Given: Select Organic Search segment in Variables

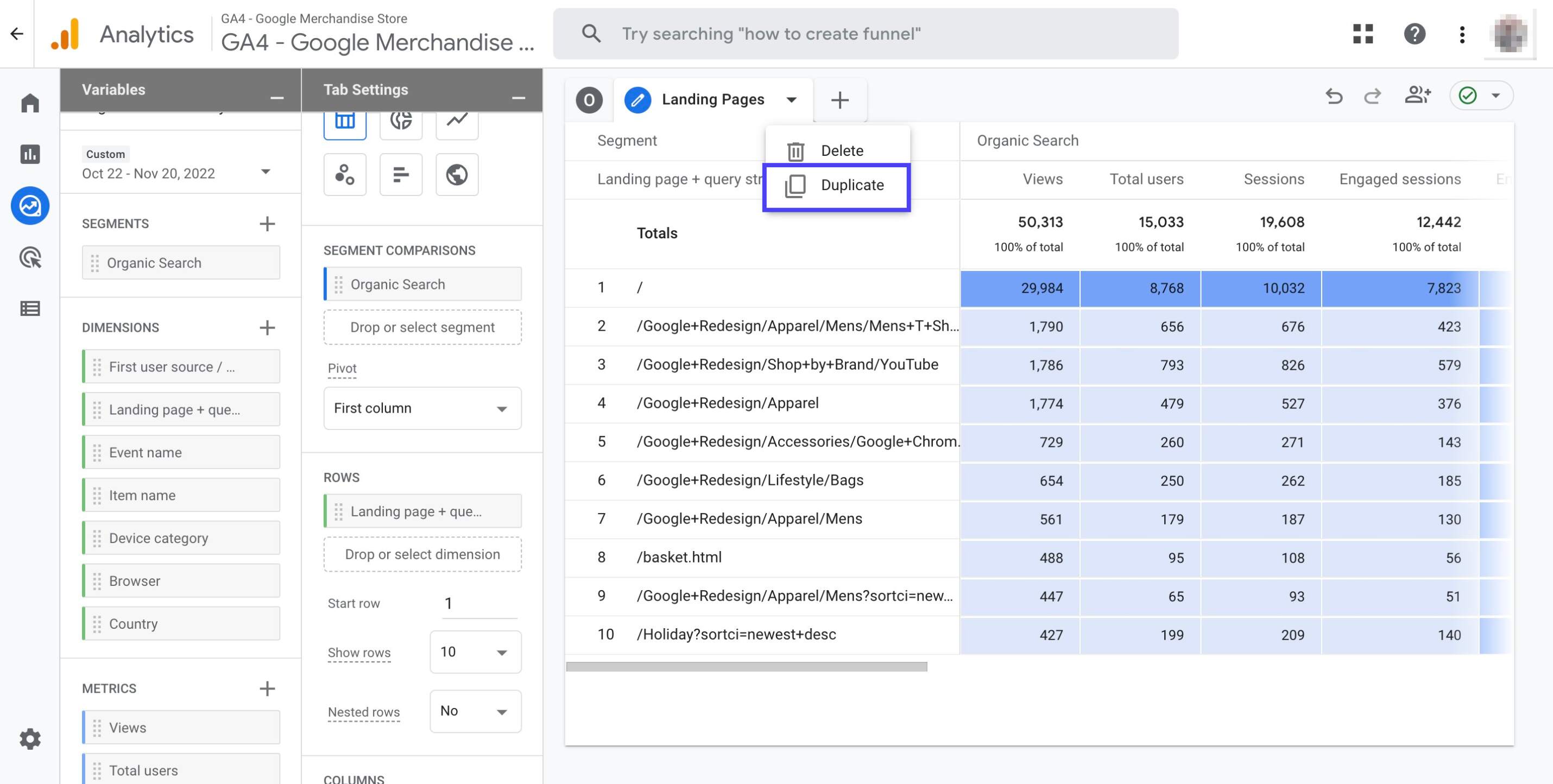Looking at the screenshot, I should 181,263.
